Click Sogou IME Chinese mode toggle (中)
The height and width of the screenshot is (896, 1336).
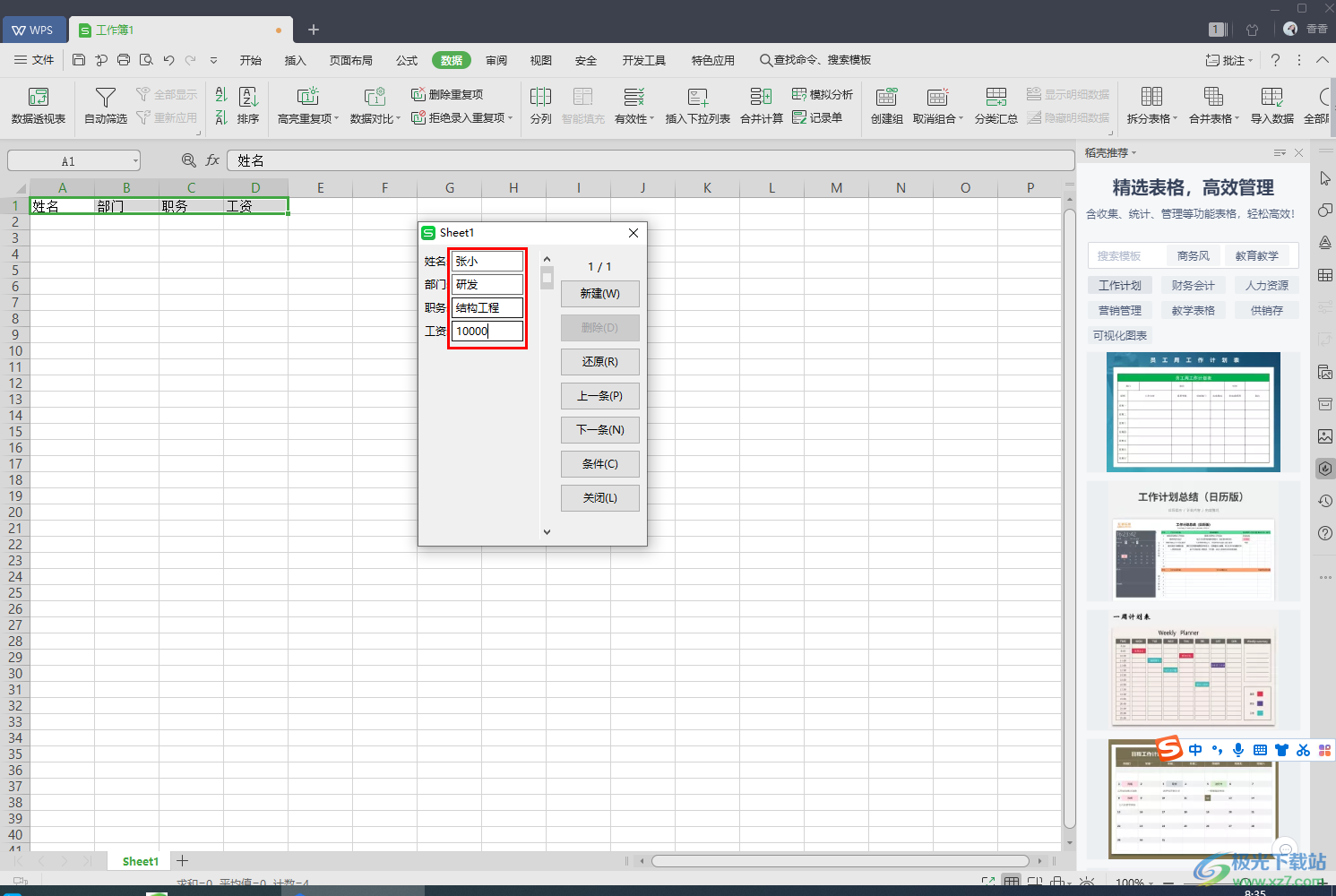1195,750
